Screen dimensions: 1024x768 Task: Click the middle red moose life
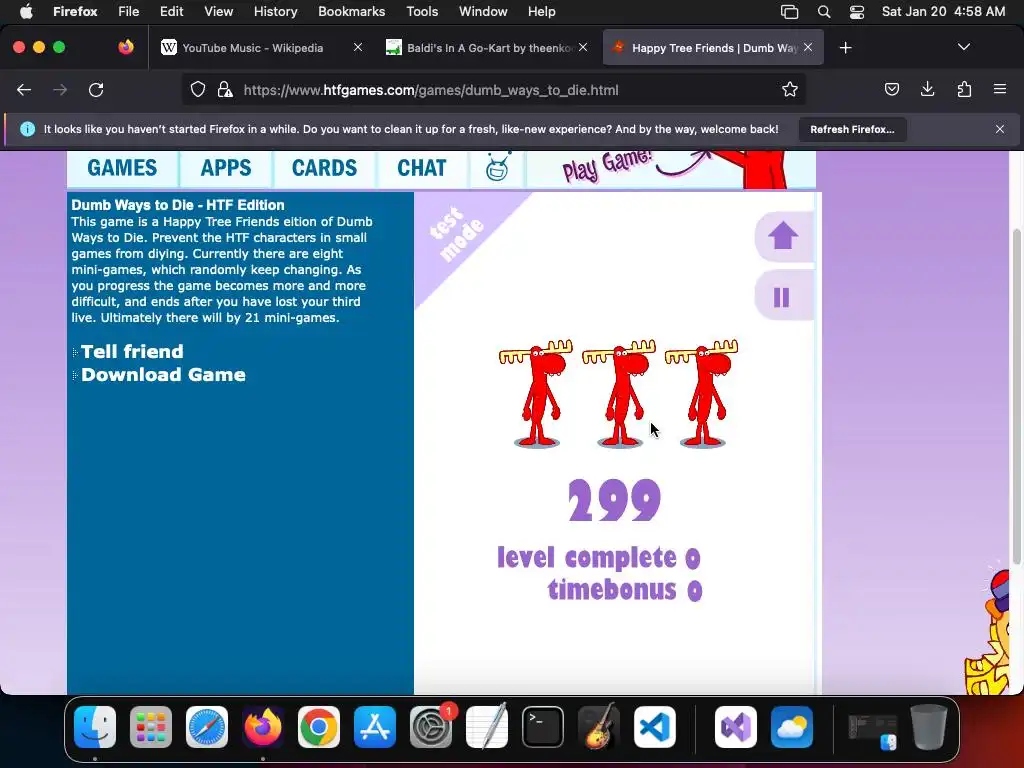pyautogui.click(x=619, y=393)
